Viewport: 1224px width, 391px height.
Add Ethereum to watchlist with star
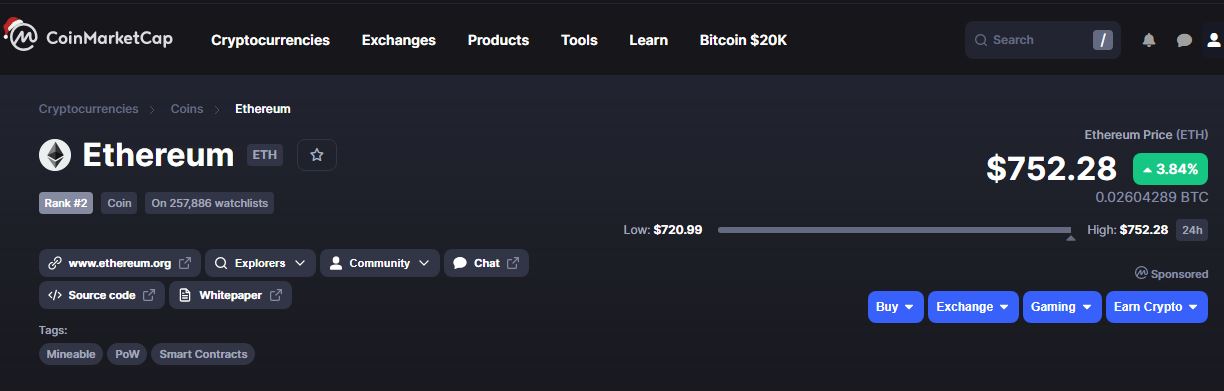click(x=317, y=155)
